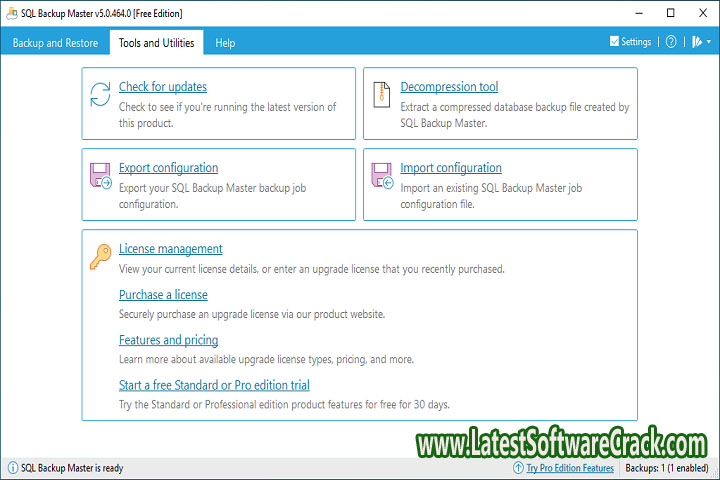Click the License management key icon
720x480 pixels.
point(101,256)
